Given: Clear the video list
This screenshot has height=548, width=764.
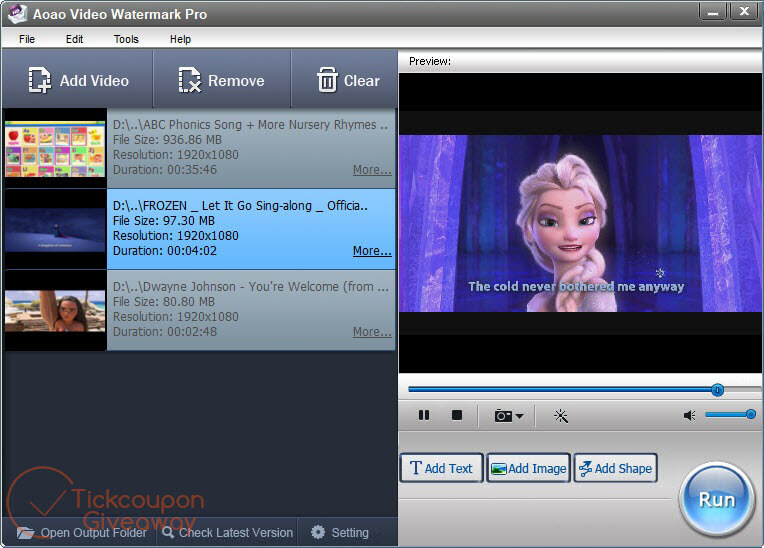Looking at the screenshot, I should [x=347, y=80].
